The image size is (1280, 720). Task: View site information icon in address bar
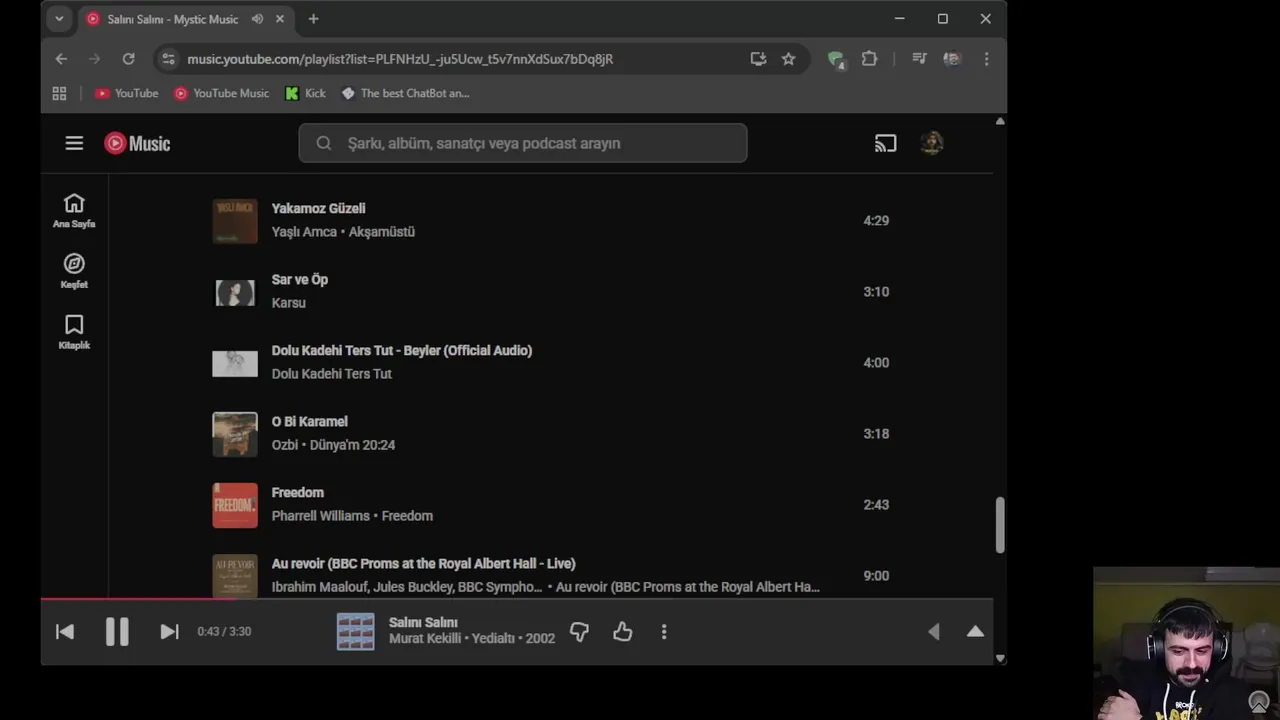[x=168, y=59]
